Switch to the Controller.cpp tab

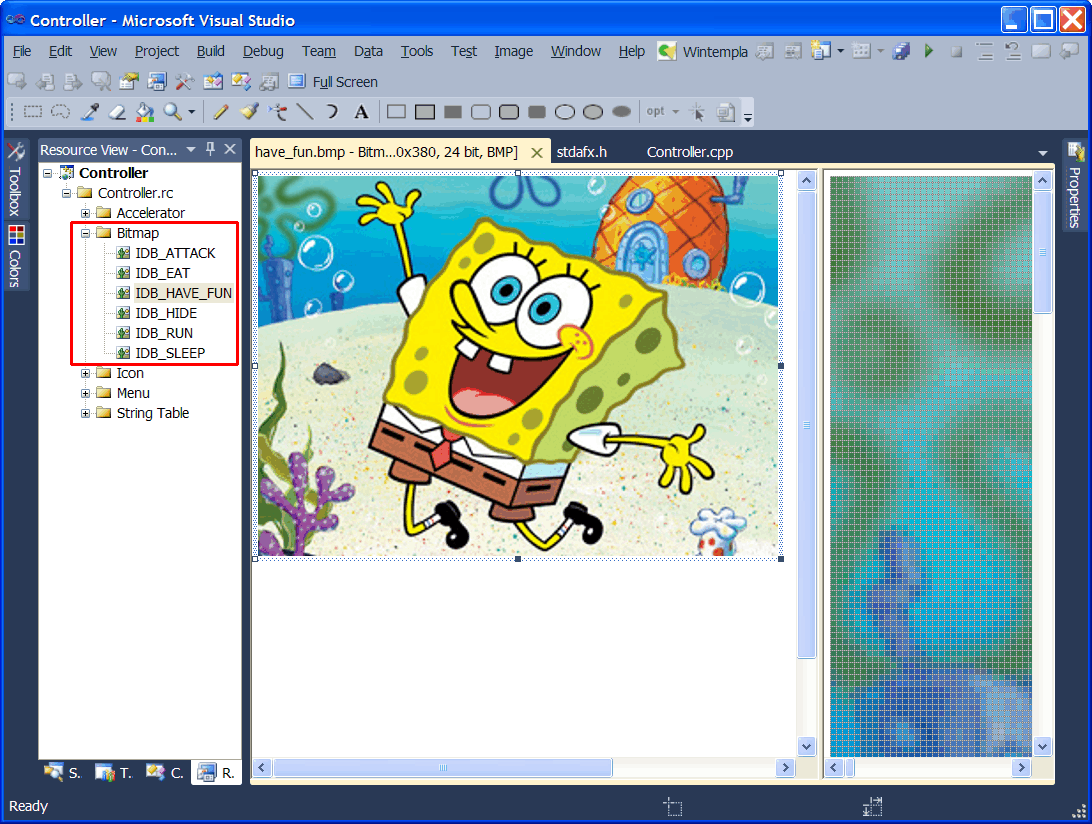(689, 152)
